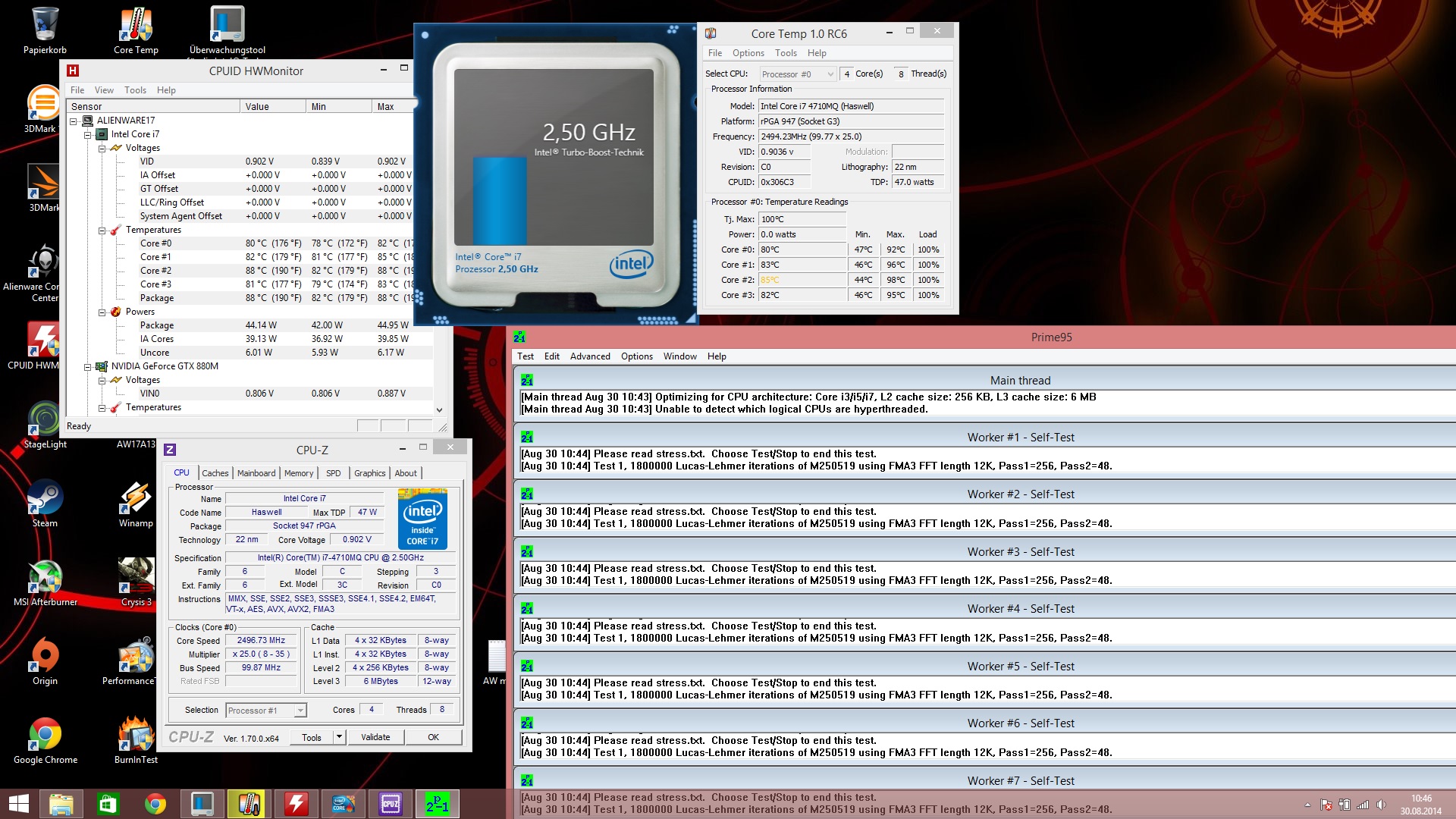This screenshot has height=819, width=1456.
Task: Open the About tab in CPU-Z
Action: coord(406,473)
